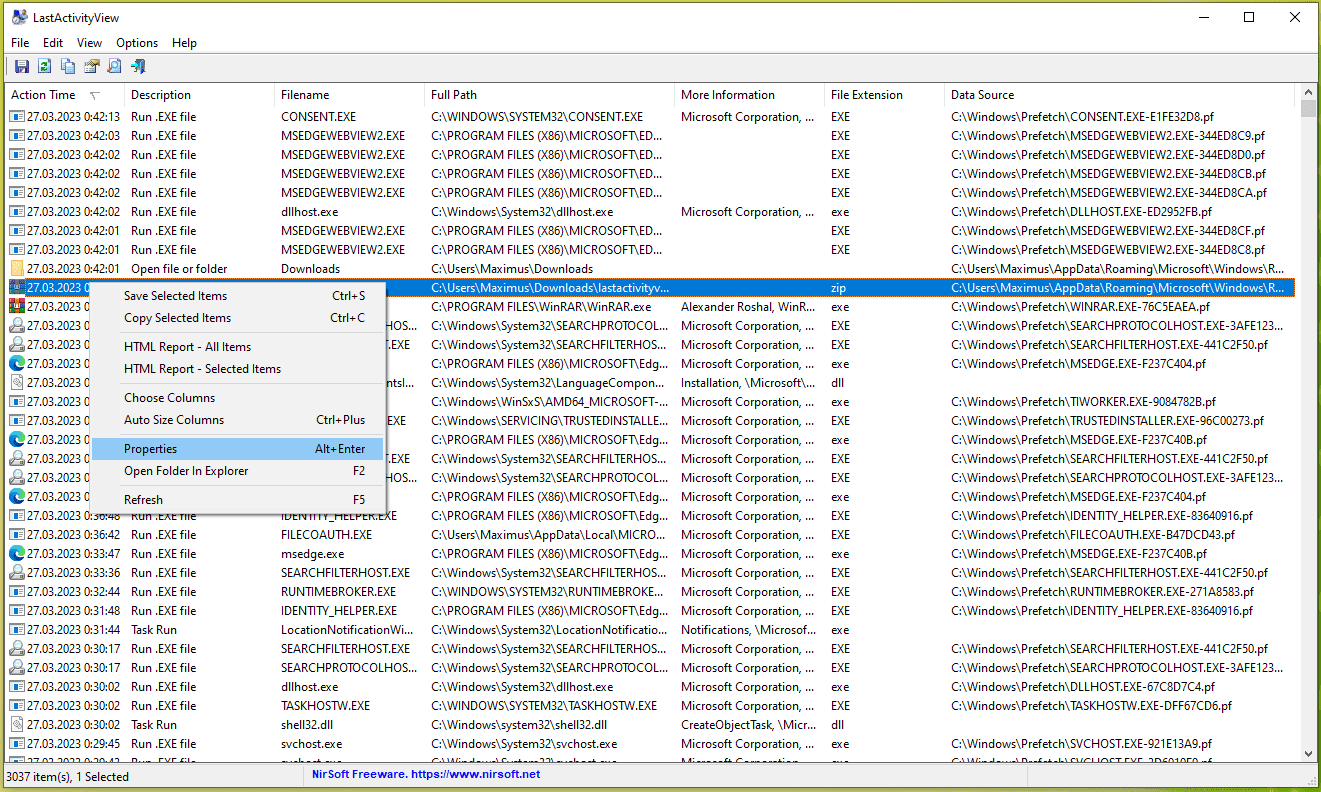Click the 'zip' file extension cell

tap(838, 288)
